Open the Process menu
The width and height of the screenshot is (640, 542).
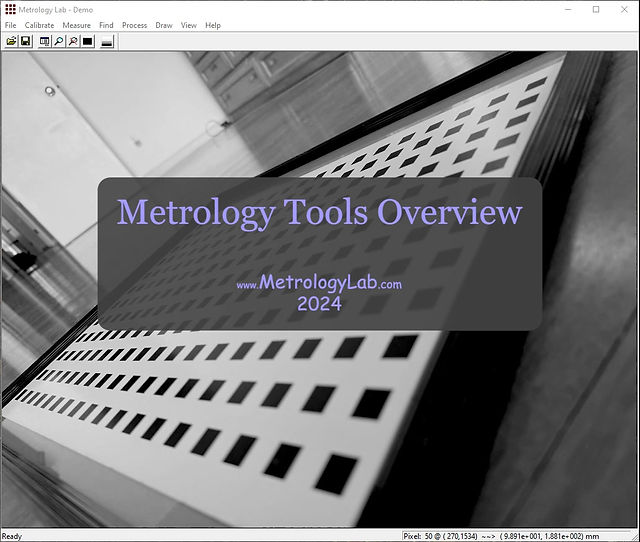[x=134, y=25]
